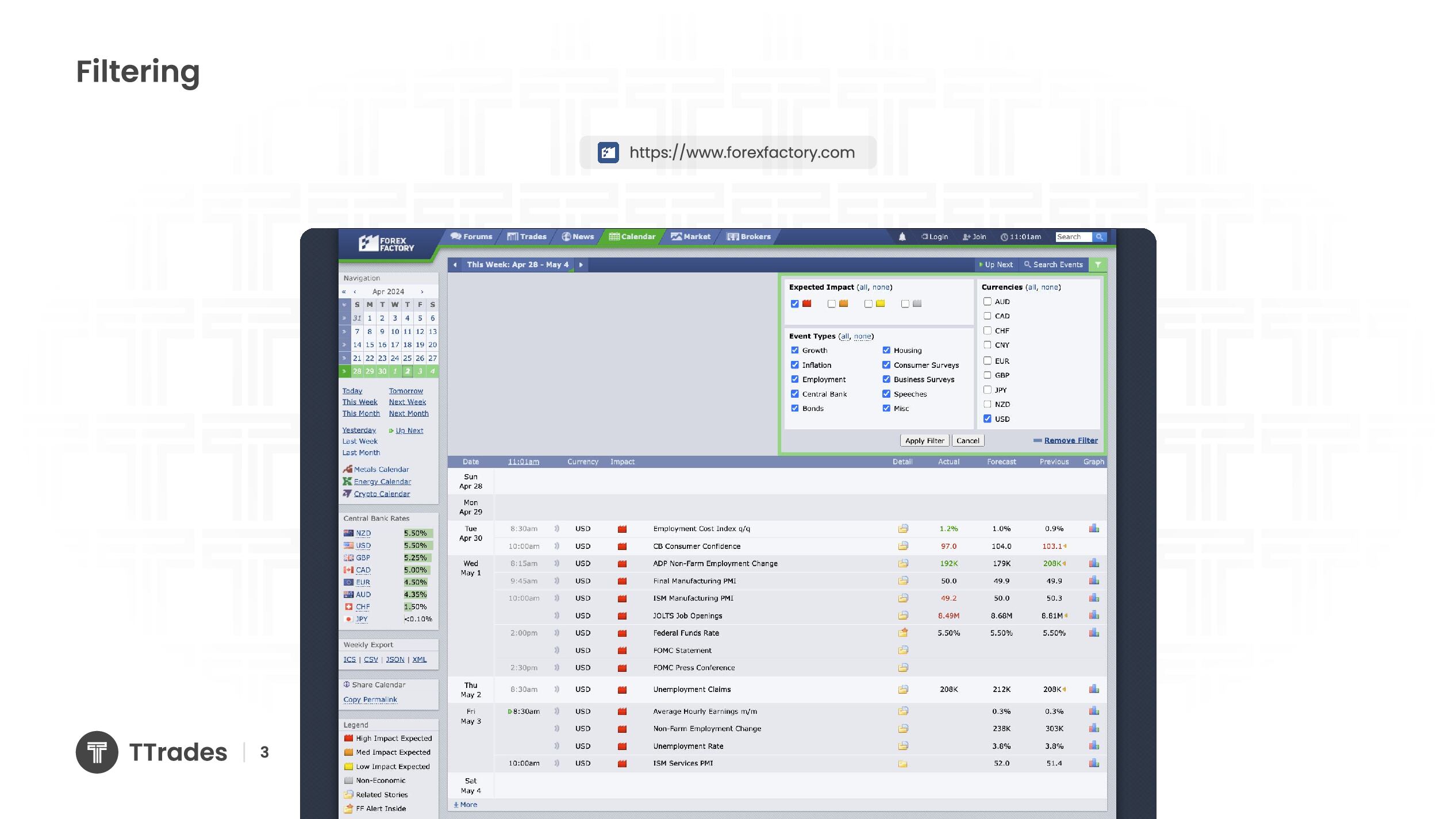Click the notification bell icon
This screenshot has width=1456, height=819.
tap(902, 237)
